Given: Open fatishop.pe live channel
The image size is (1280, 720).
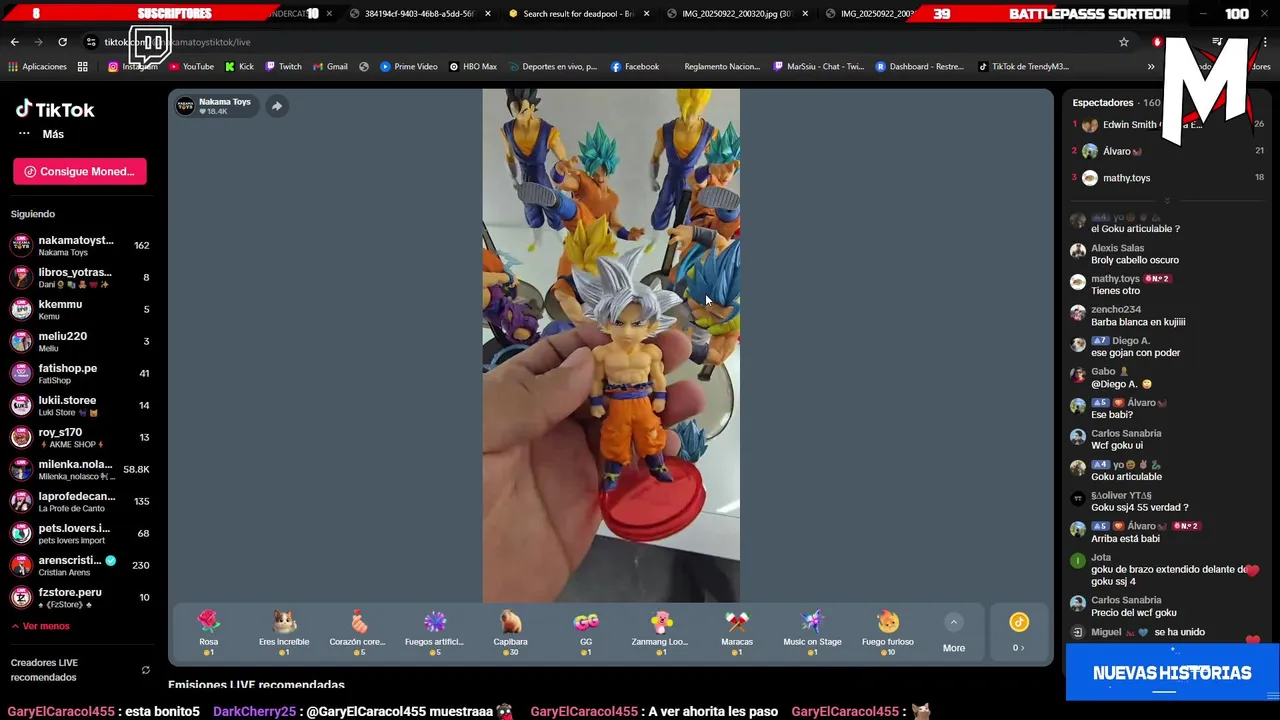Looking at the screenshot, I should 80,374.
